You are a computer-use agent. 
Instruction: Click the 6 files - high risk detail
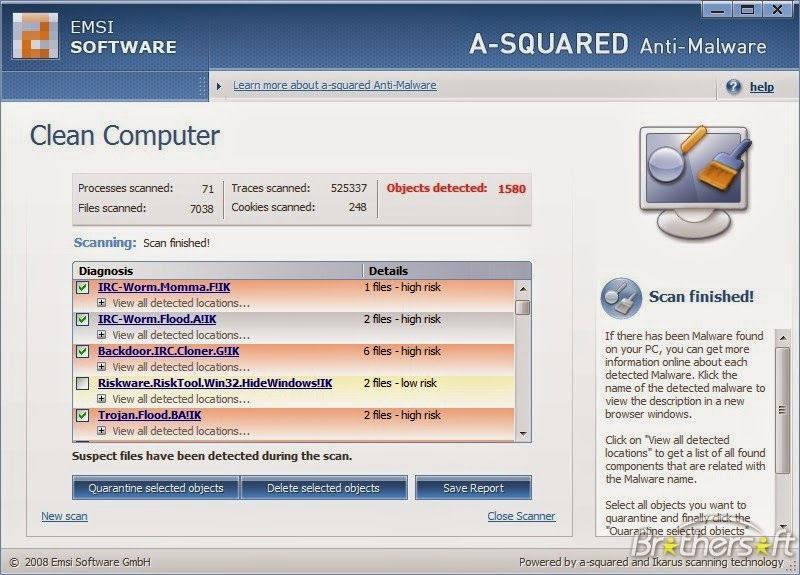402,352
